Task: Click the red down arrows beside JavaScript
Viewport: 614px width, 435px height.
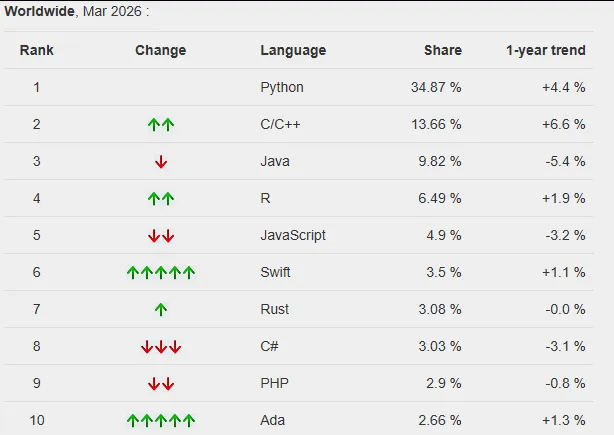Action: pyautogui.click(x=161, y=236)
